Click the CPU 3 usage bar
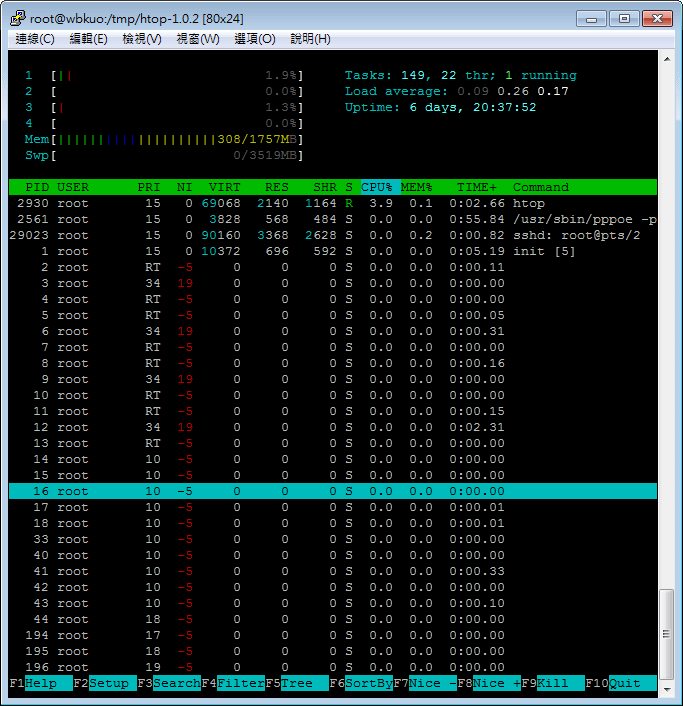This screenshot has width=683, height=706. 164,108
